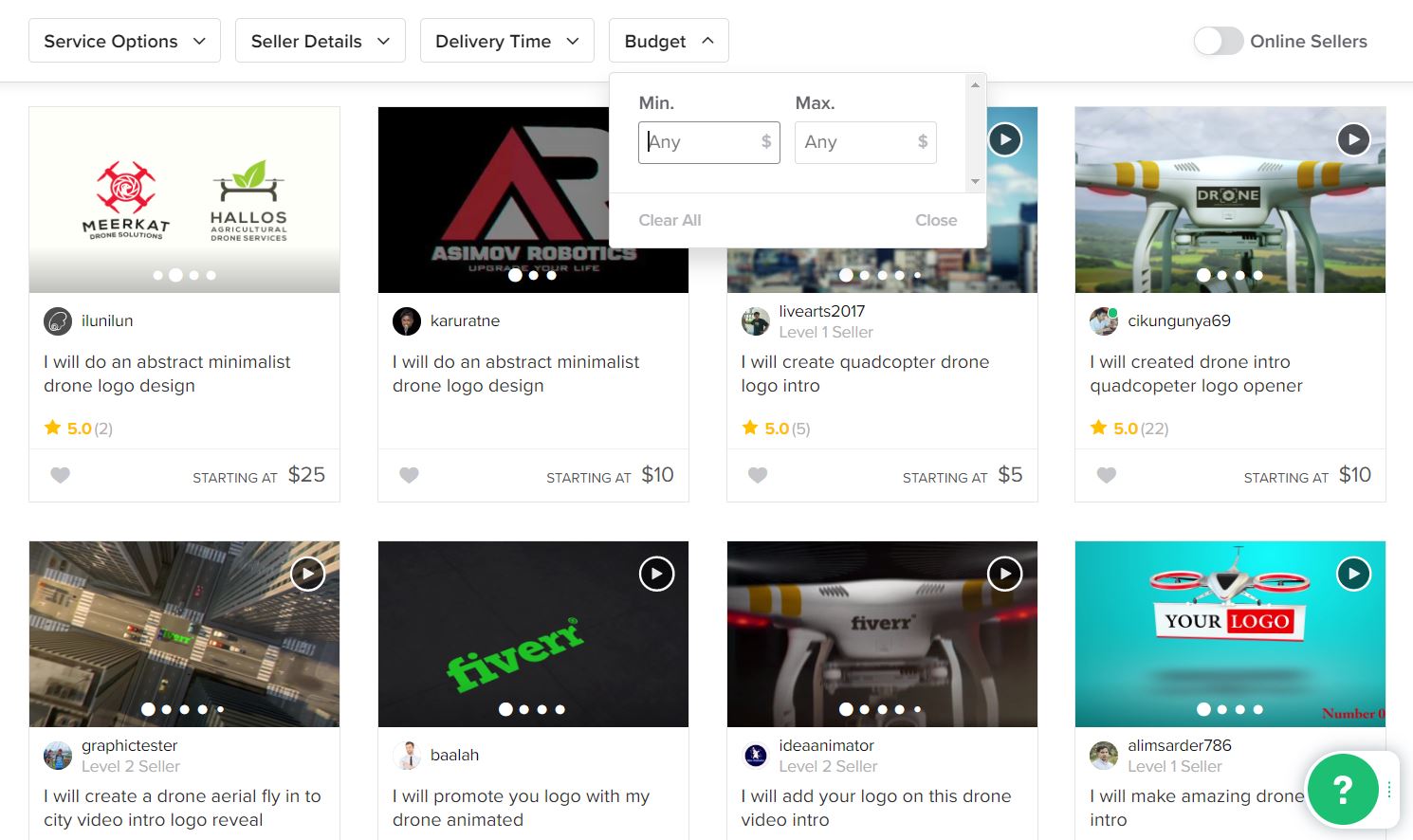Click Close in budget panel
1413x840 pixels.
click(936, 220)
